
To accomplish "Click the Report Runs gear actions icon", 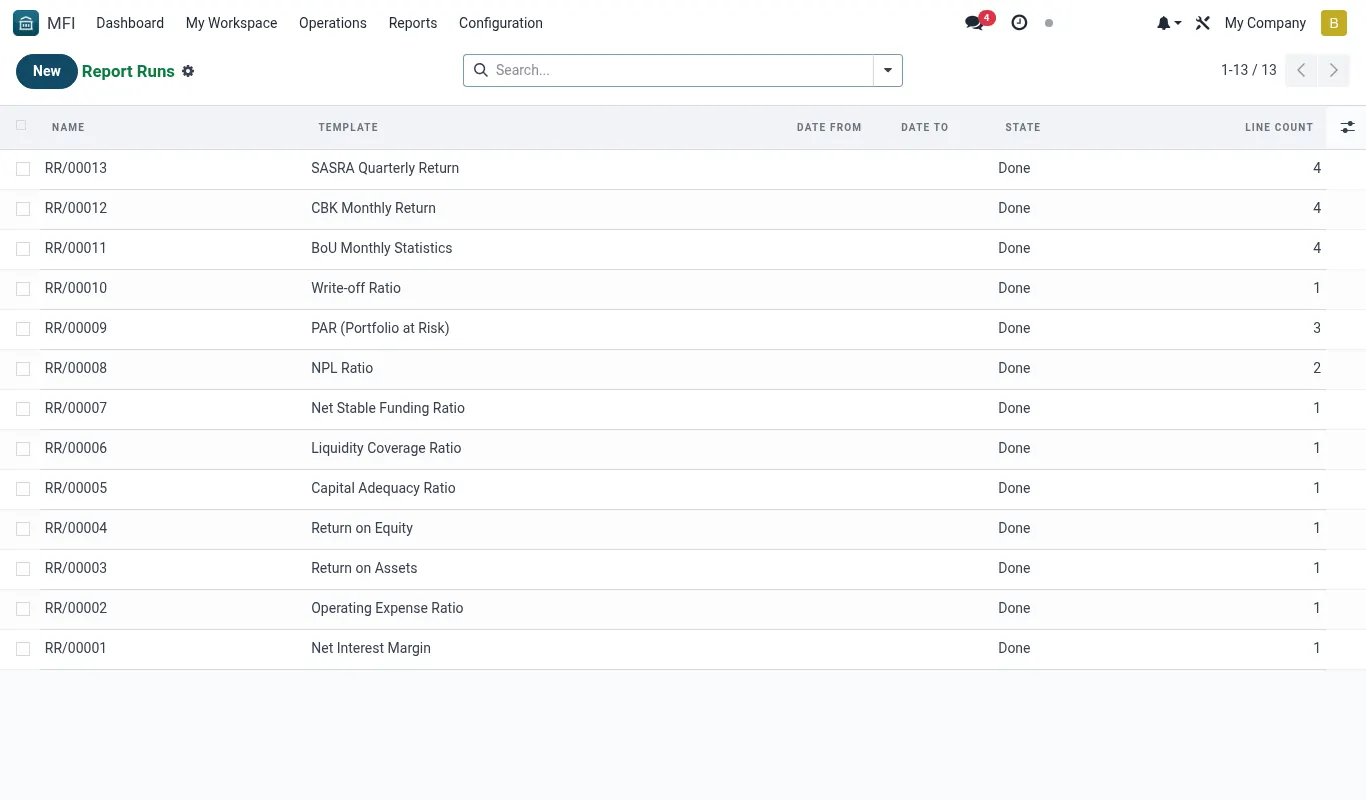I will coord(188,71).
